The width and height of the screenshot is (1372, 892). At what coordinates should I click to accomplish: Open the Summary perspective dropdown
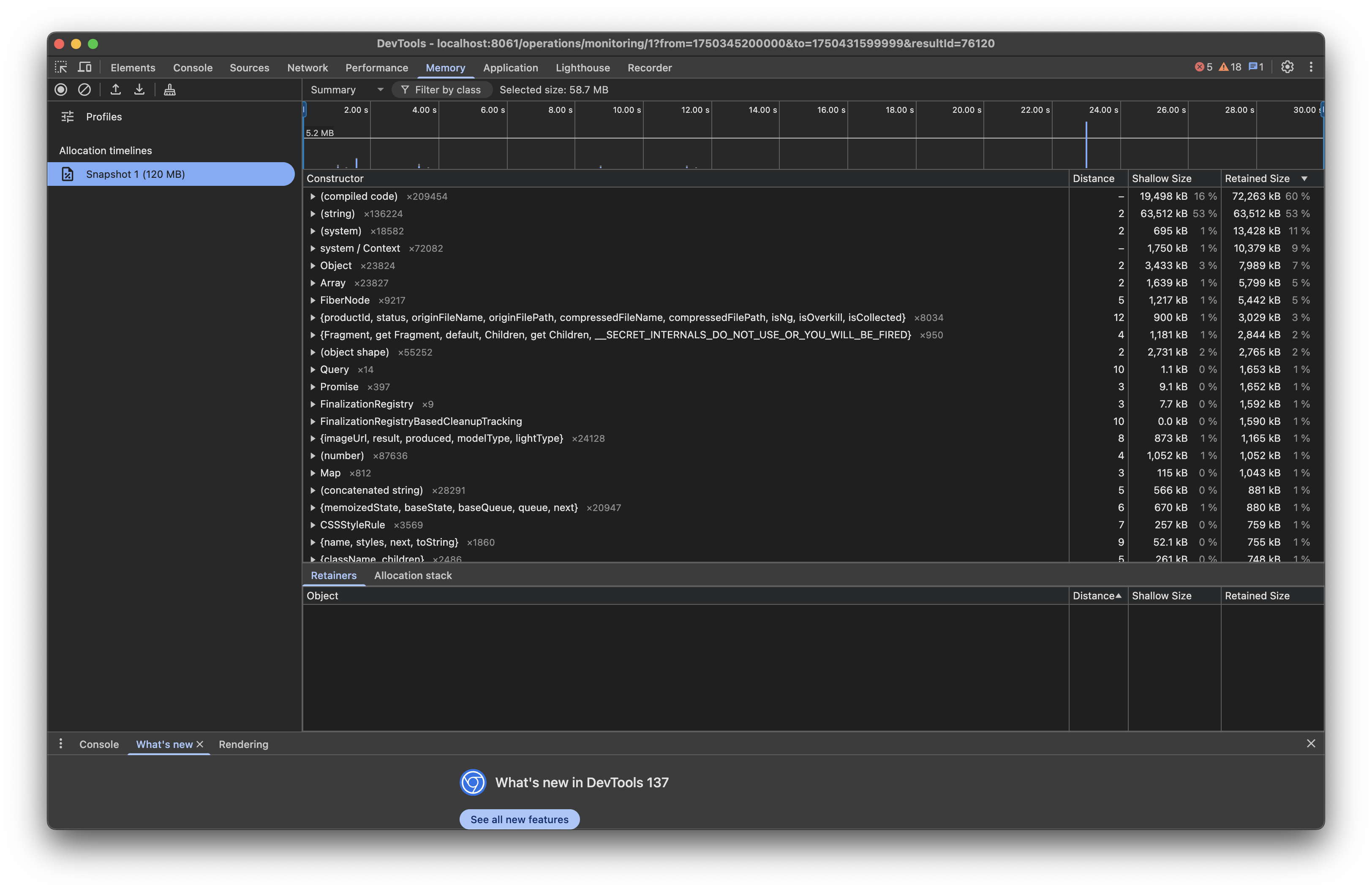346,89
